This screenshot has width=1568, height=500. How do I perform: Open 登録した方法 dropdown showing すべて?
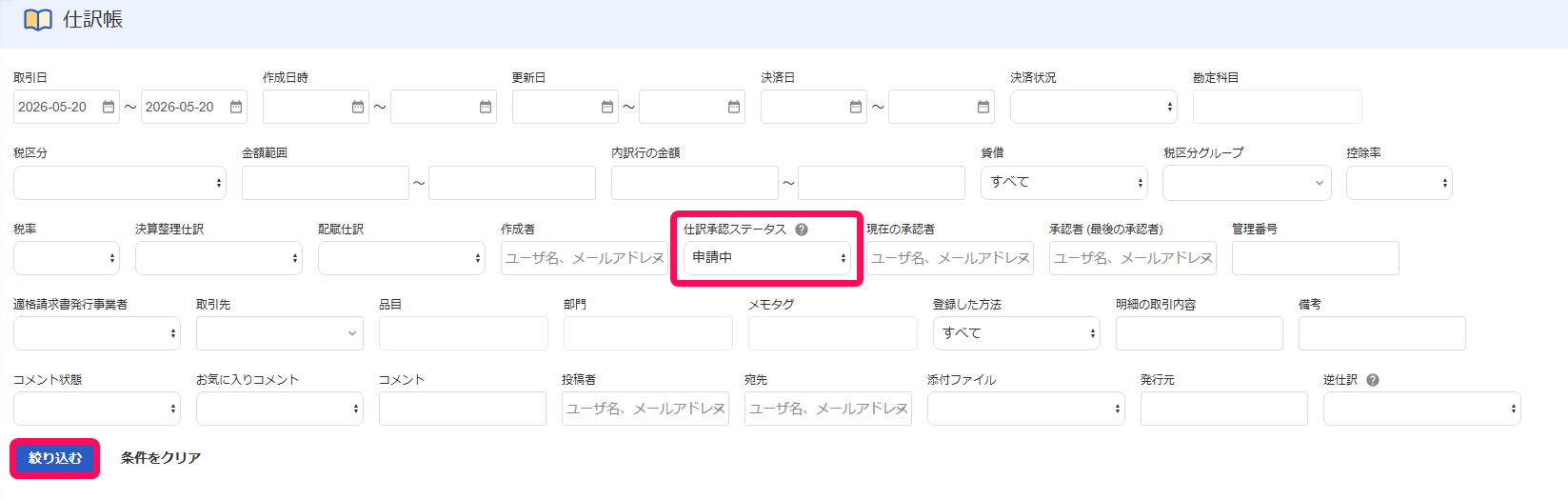pos(1017,333)
